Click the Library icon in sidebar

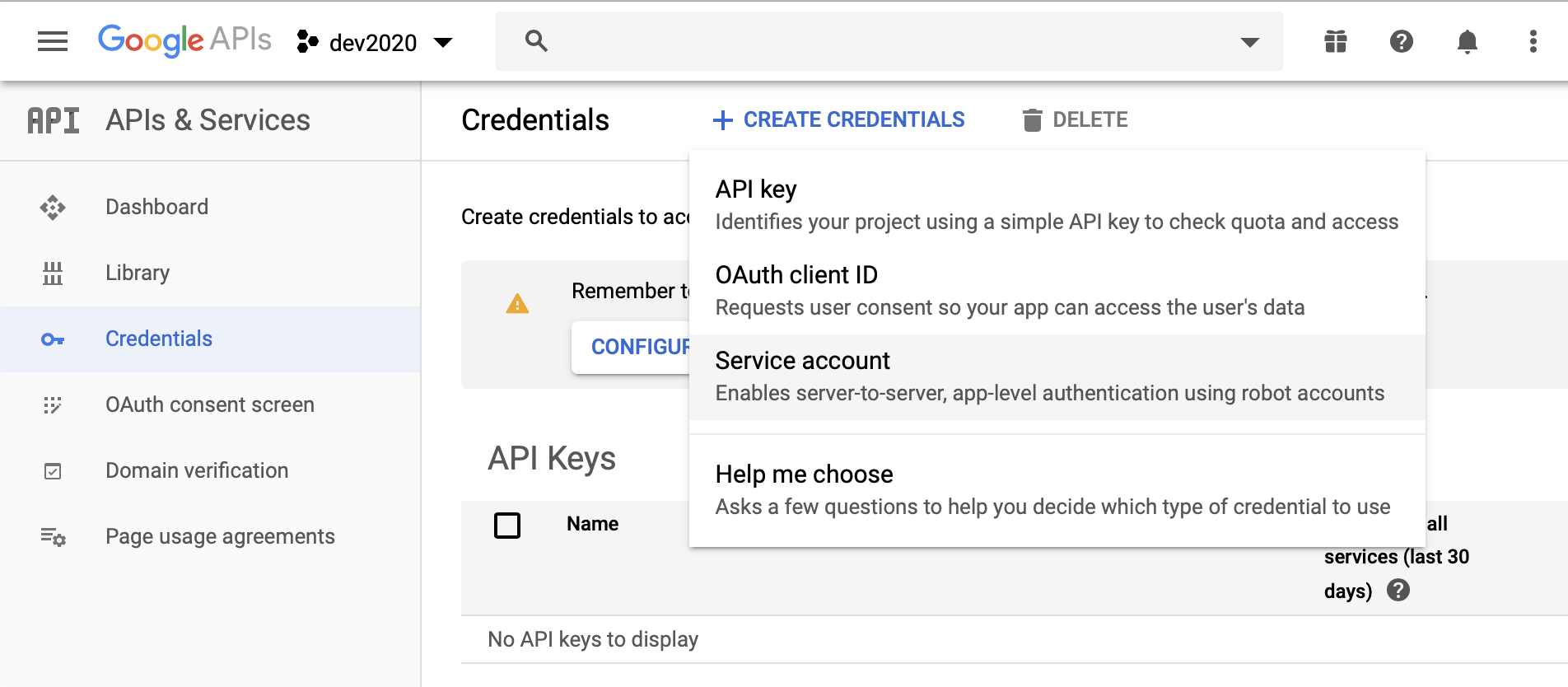(53, 273)
